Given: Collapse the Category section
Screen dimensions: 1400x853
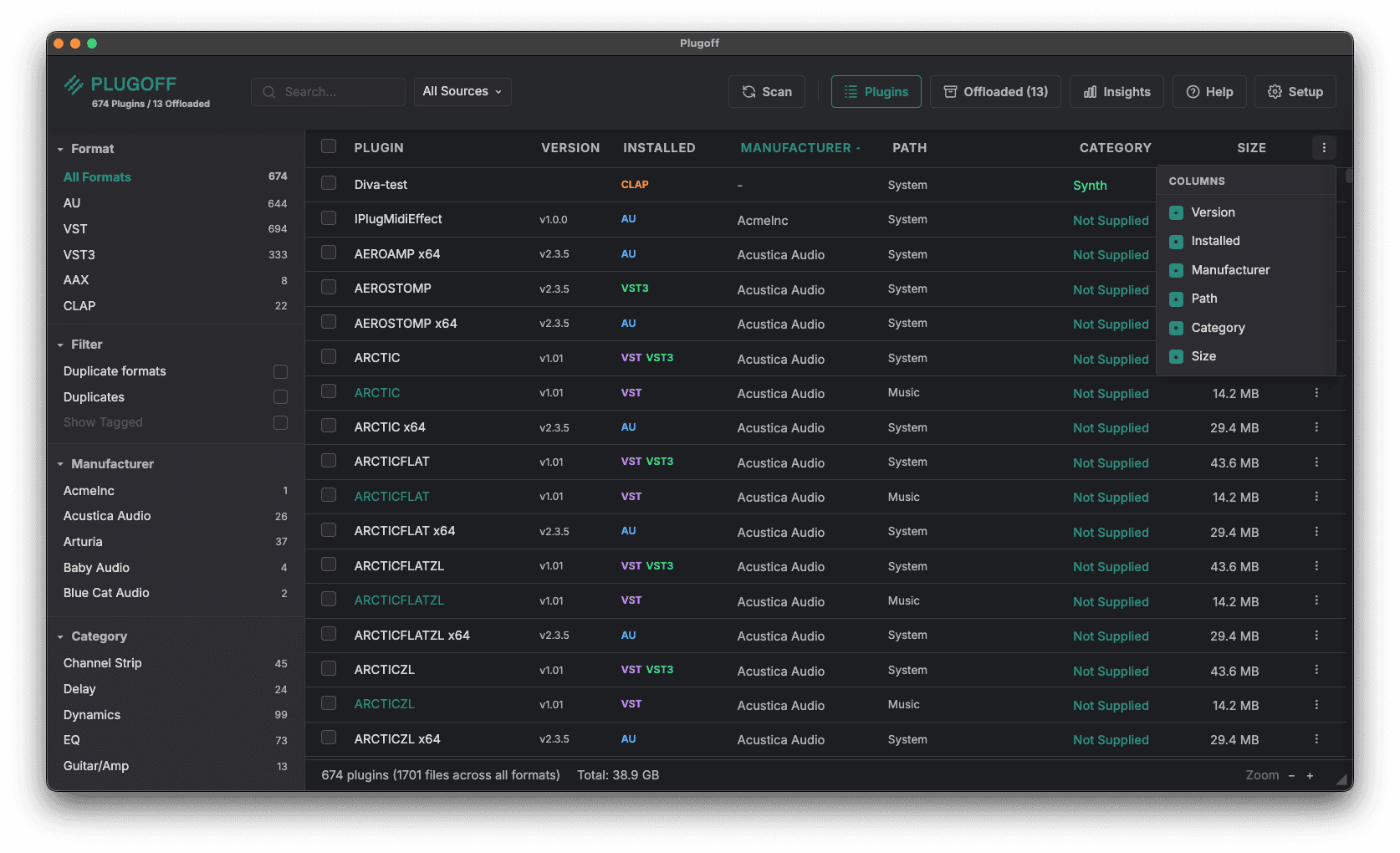Looking at the screenshot, I should tap(60, 637).
